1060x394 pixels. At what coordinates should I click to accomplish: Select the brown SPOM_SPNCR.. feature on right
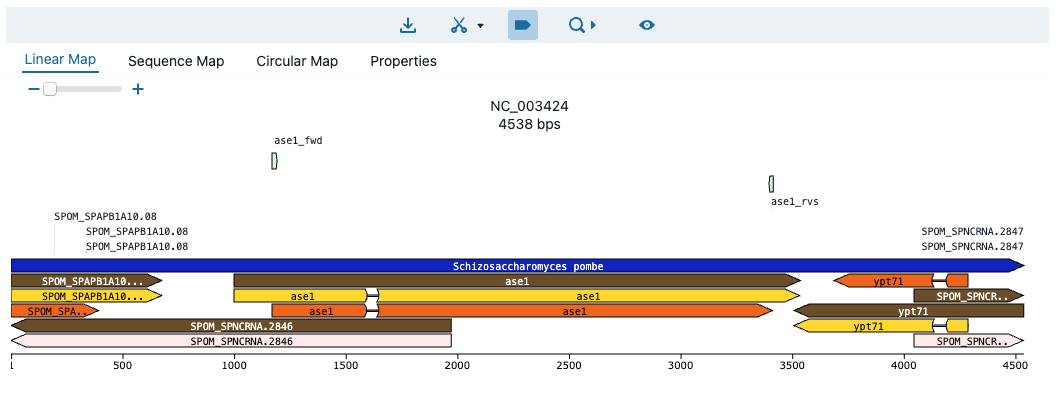(x=969, y=296)
